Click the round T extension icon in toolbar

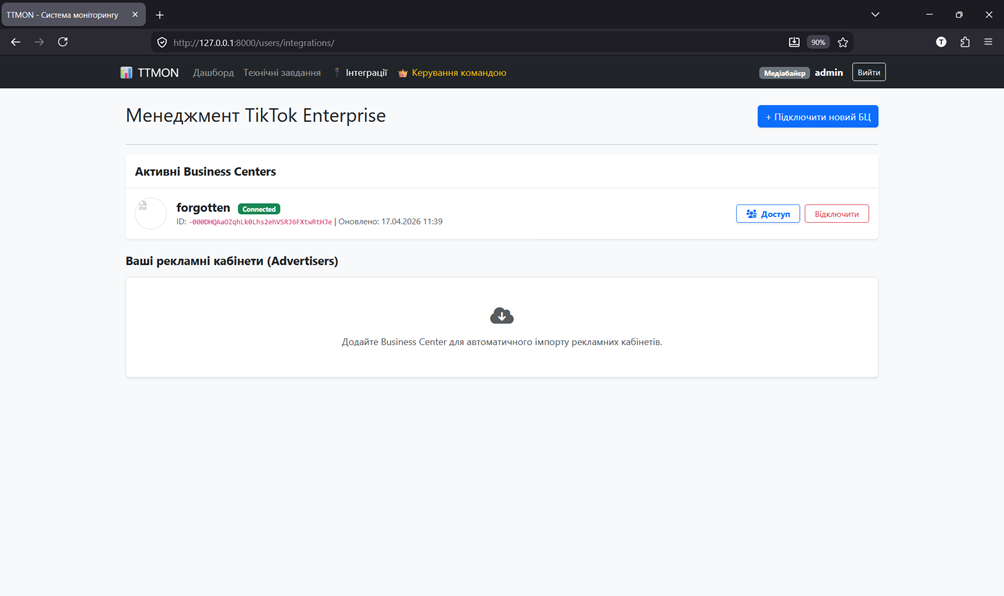[x=941, y=42]
